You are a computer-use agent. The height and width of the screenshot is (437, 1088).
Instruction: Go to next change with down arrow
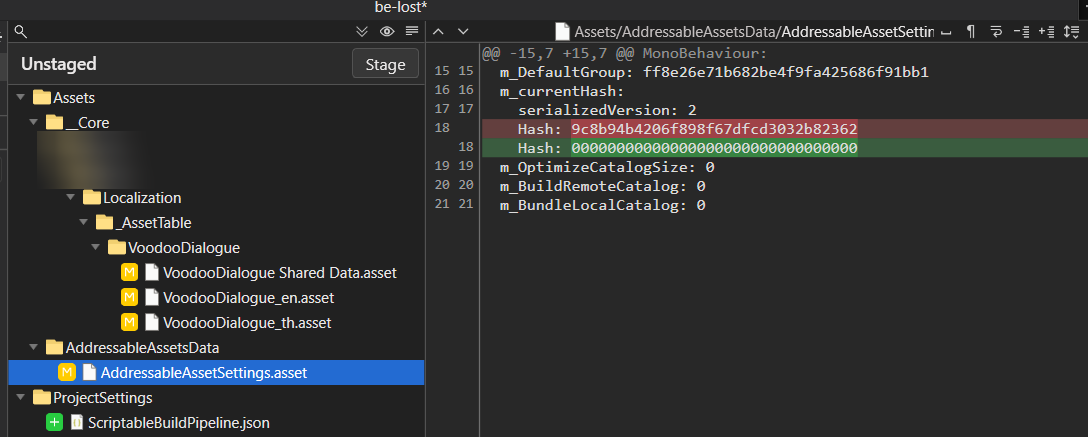pos(463,31)
